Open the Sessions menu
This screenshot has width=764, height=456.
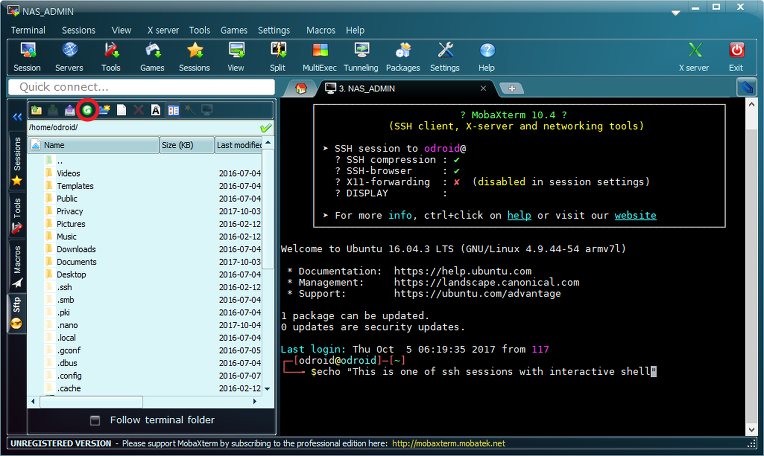(78, 30)
